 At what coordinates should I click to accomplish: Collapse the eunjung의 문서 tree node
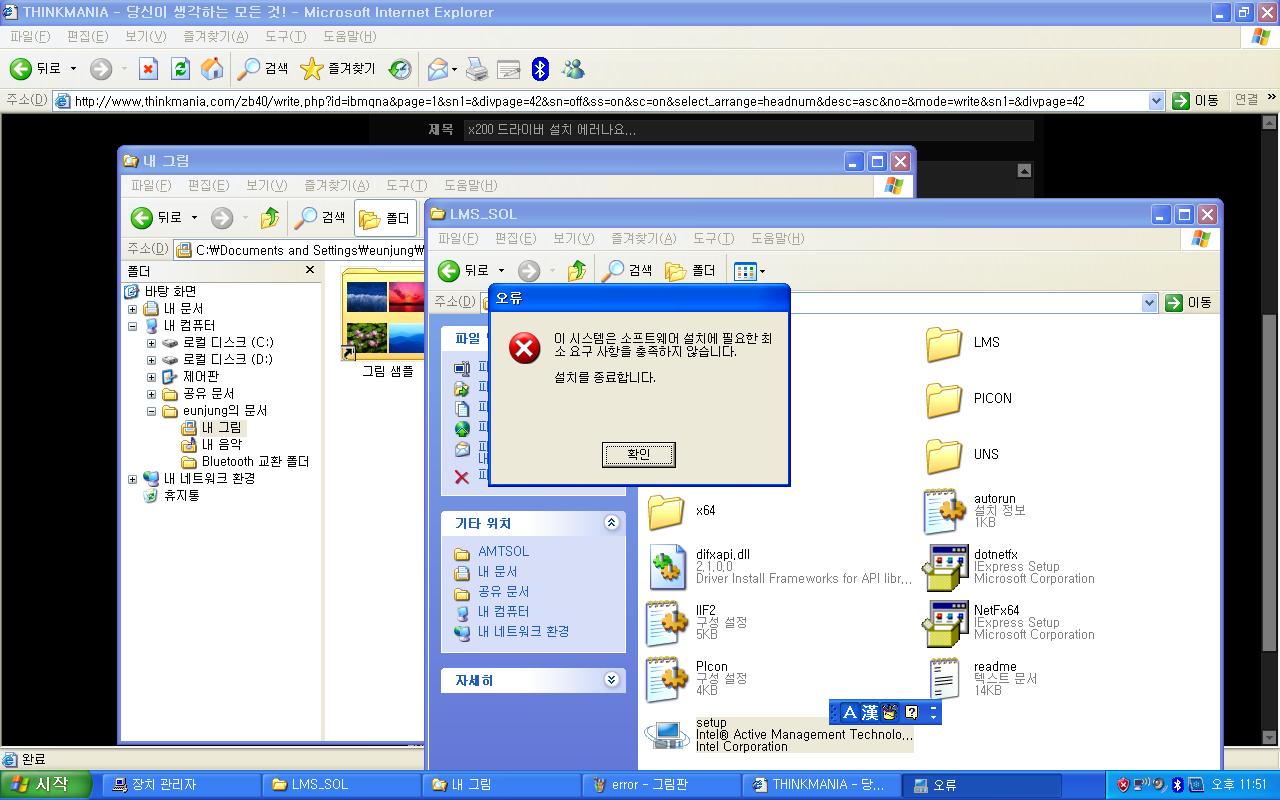pyautogui.click(x=151, y=411)
